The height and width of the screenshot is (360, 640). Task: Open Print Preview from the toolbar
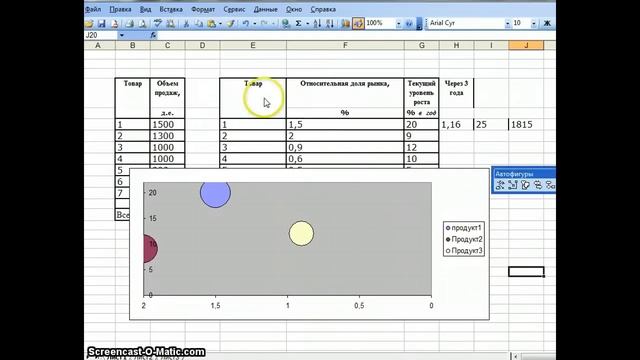click(x=142, y=24)
